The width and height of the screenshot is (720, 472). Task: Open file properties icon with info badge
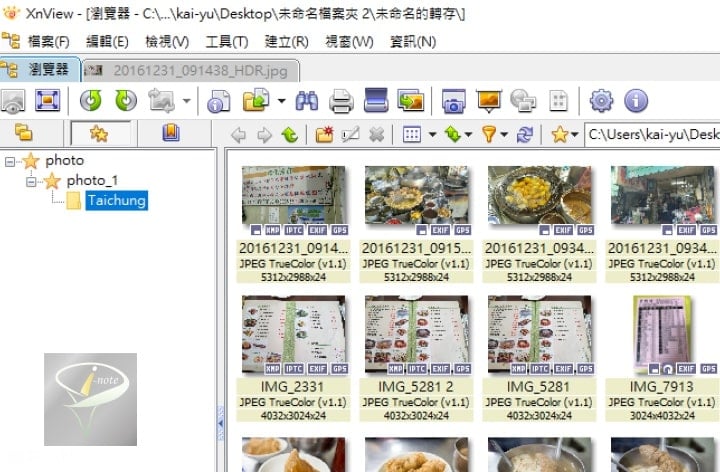pos(219,101)
